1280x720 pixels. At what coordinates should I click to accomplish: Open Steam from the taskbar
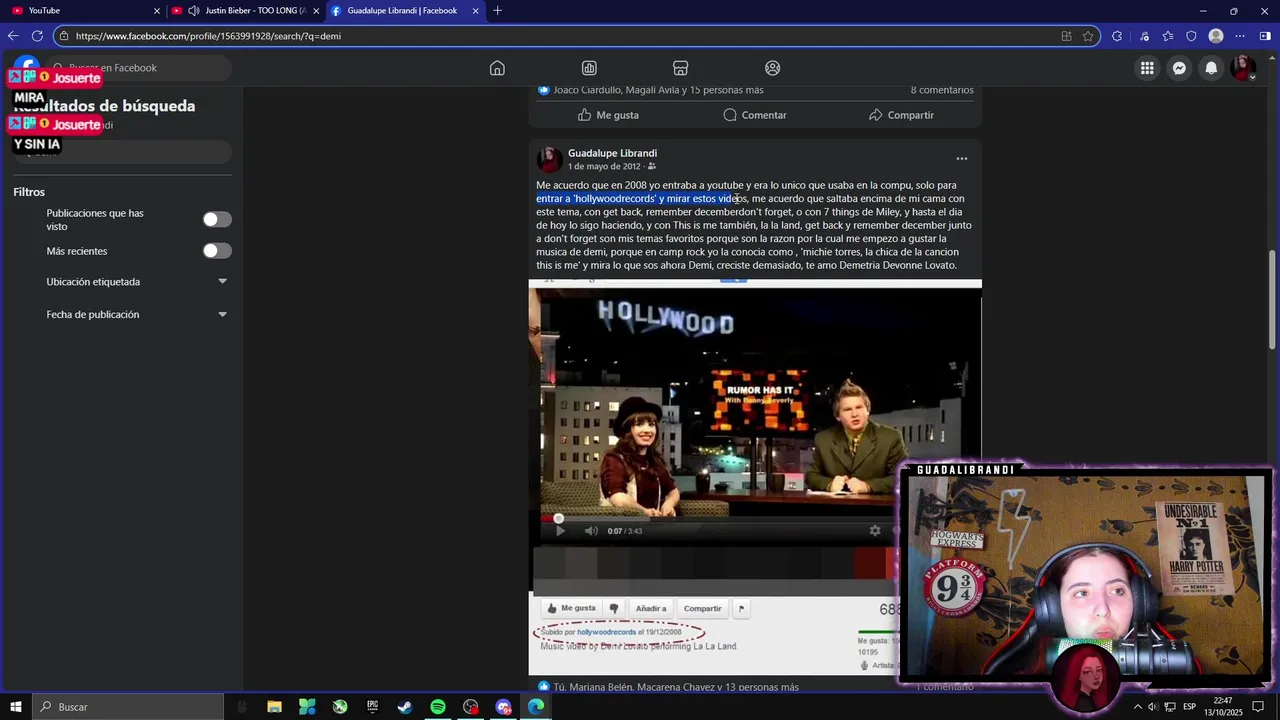pos(405,707)
